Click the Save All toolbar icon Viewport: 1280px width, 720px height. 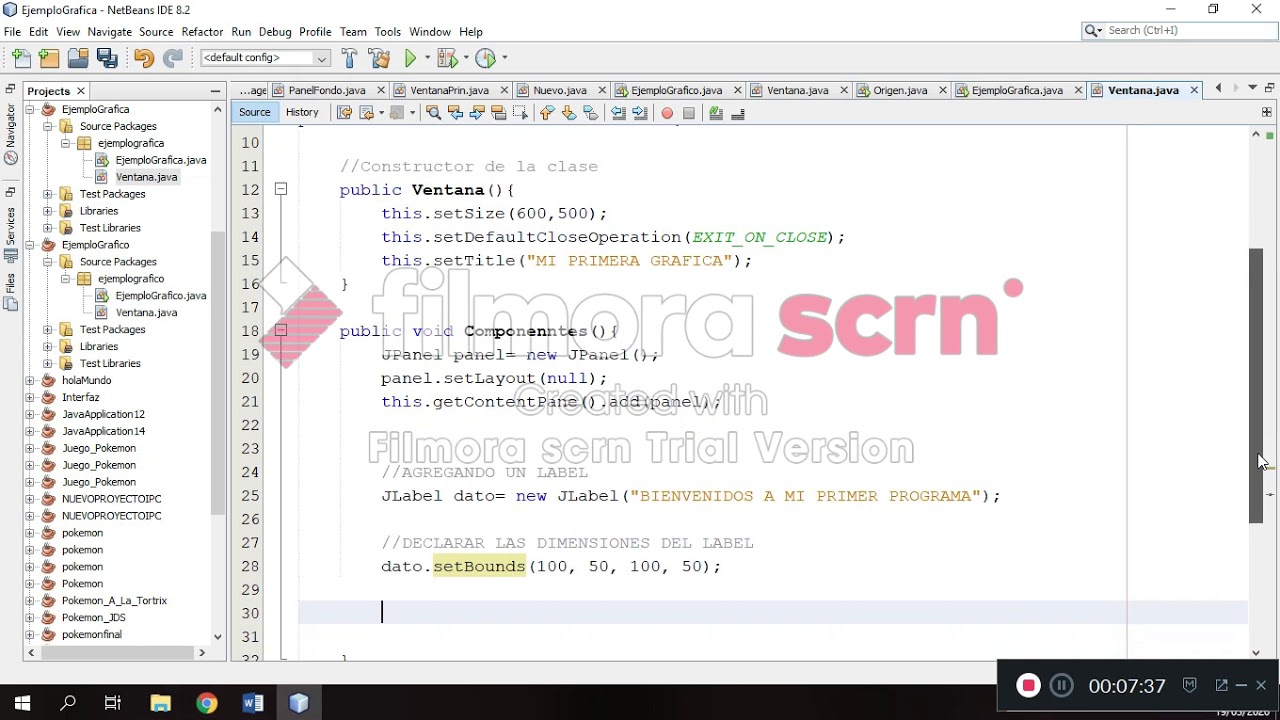(x=107, y=58)
